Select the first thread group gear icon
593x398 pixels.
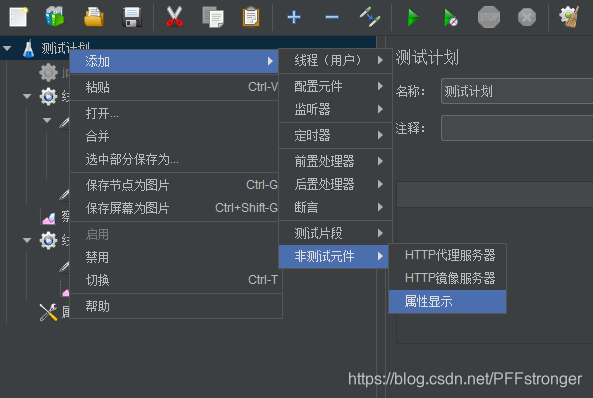pos(48,96)
